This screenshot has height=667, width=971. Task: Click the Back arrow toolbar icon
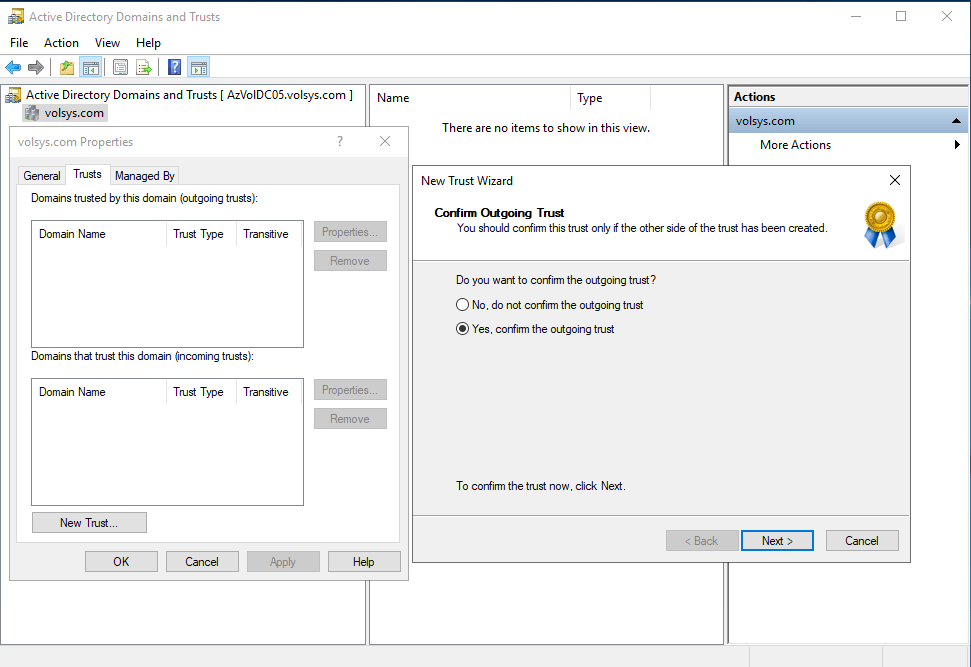point(13,68)
